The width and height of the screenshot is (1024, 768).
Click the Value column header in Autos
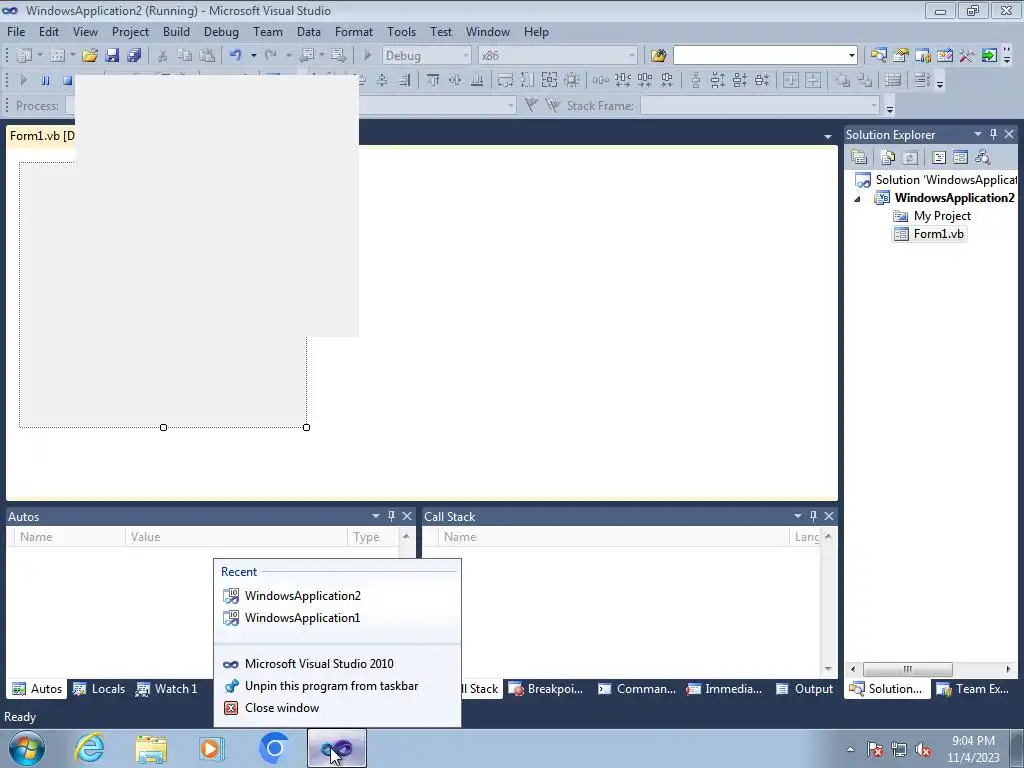pyautogui.click(x=236, y=537)
